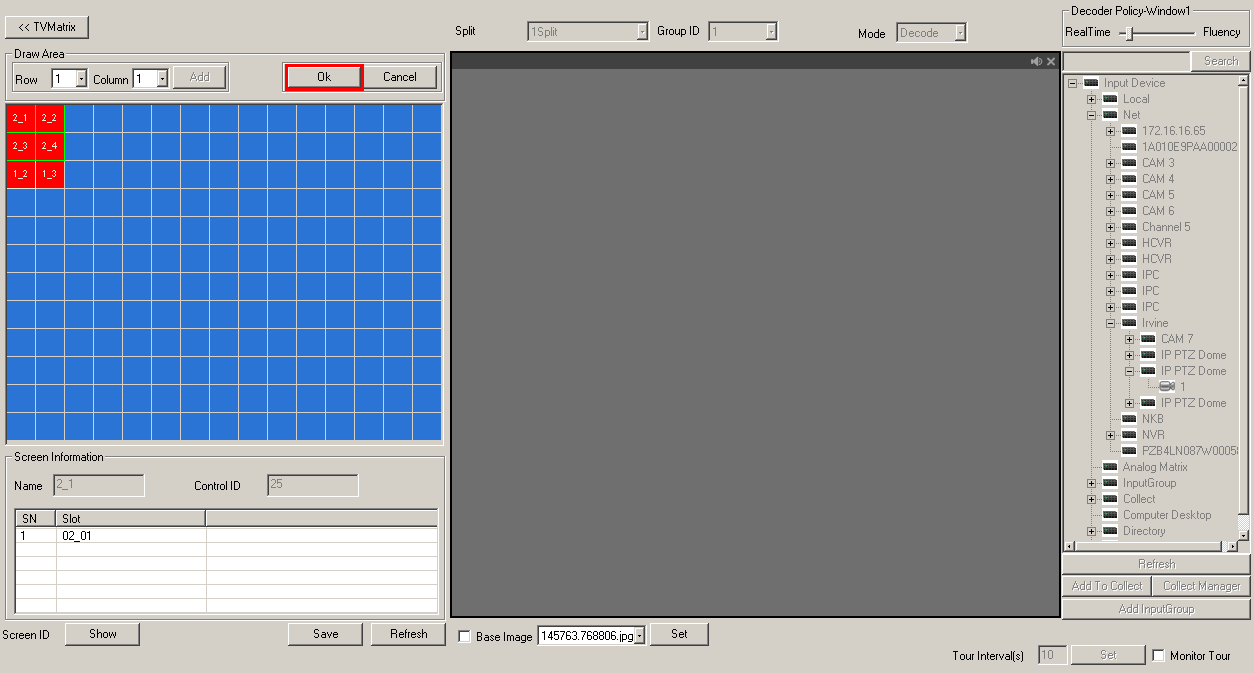
Task: Click the Collect folder icon
Action: pyautogui.click(x=1110, y=499)
